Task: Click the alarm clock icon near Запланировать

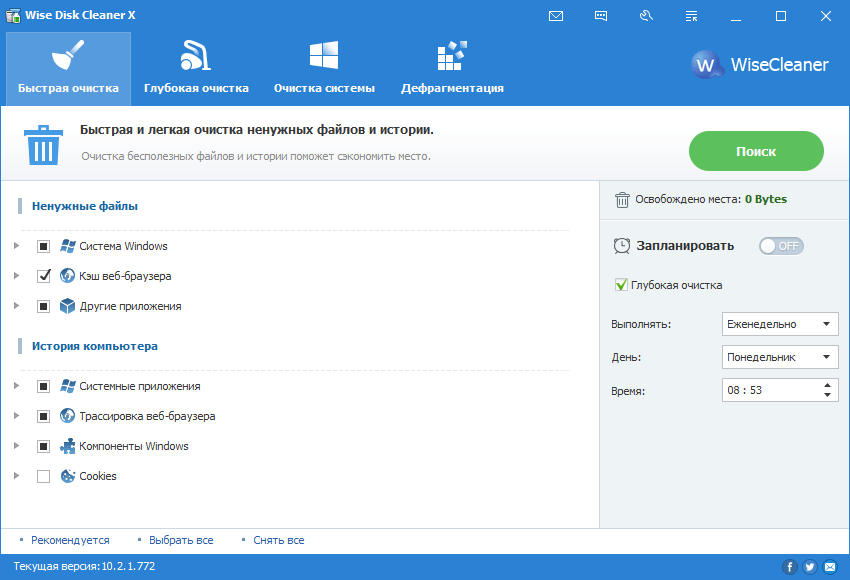Action: click(622, 246)
